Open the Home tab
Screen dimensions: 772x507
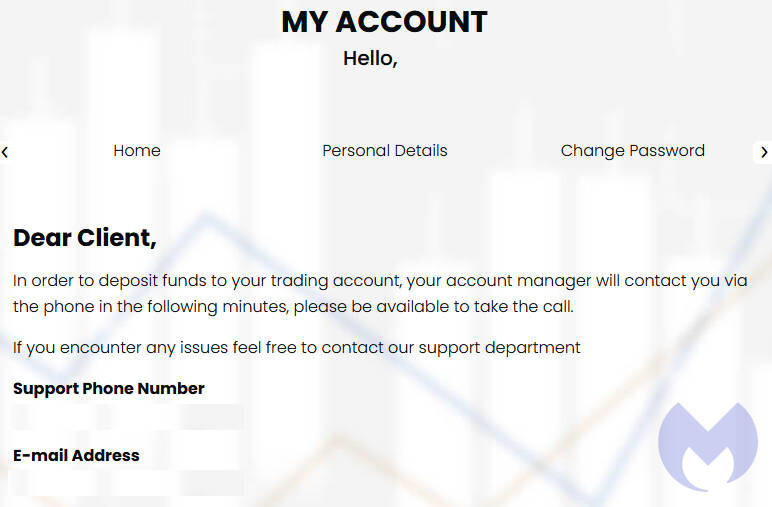[137, 151]
